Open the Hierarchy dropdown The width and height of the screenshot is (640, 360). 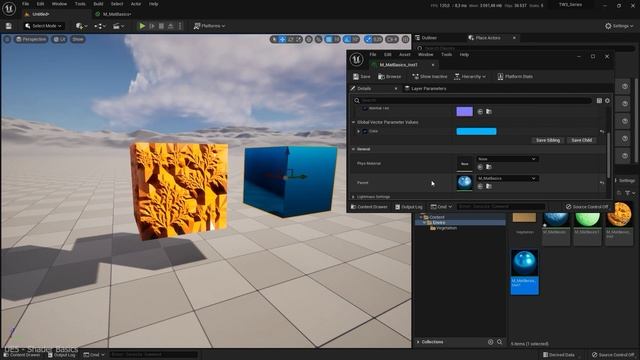[470, 76]
